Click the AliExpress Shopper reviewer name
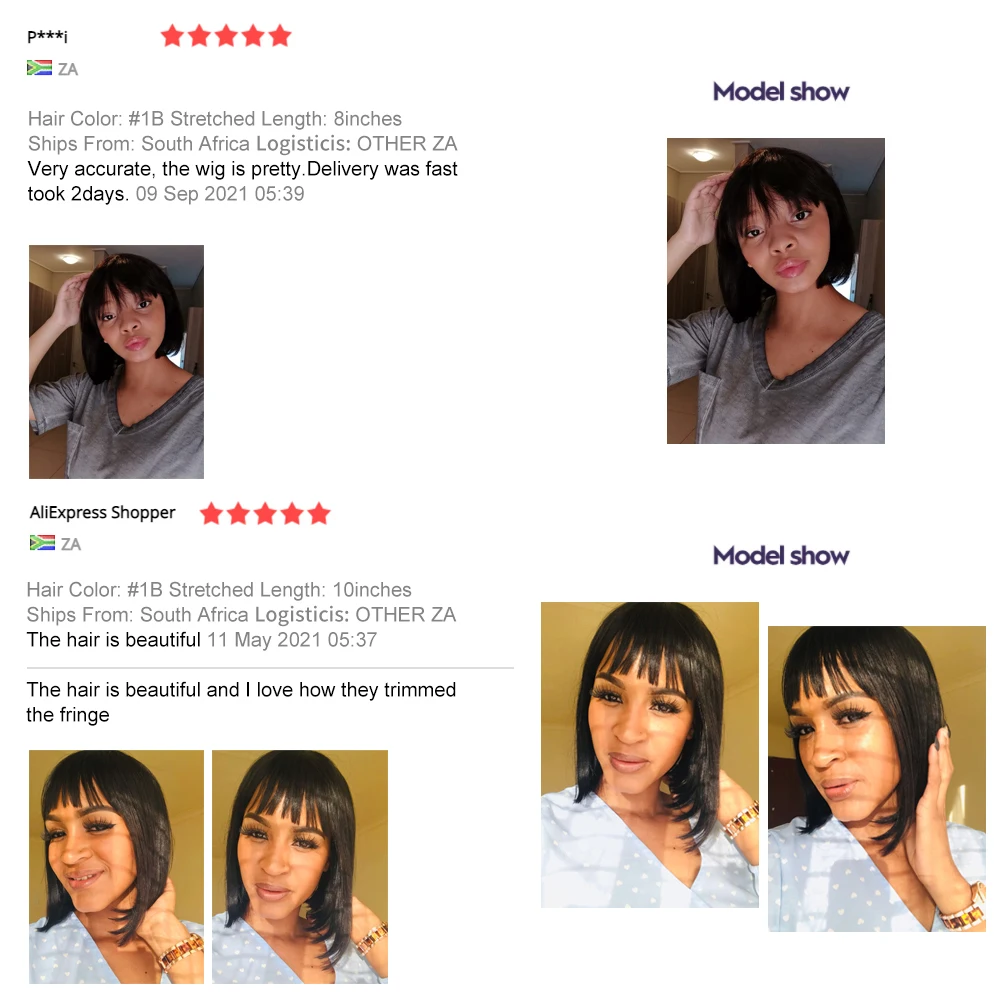 point(102,513)
